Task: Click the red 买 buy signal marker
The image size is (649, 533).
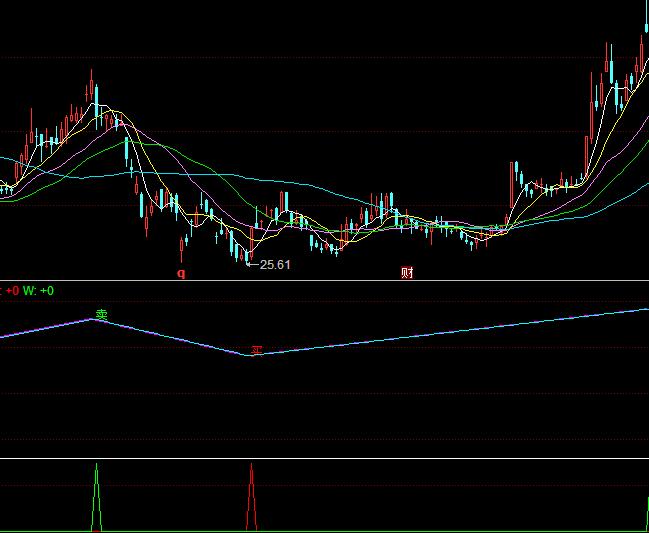Action: point(256,350)
